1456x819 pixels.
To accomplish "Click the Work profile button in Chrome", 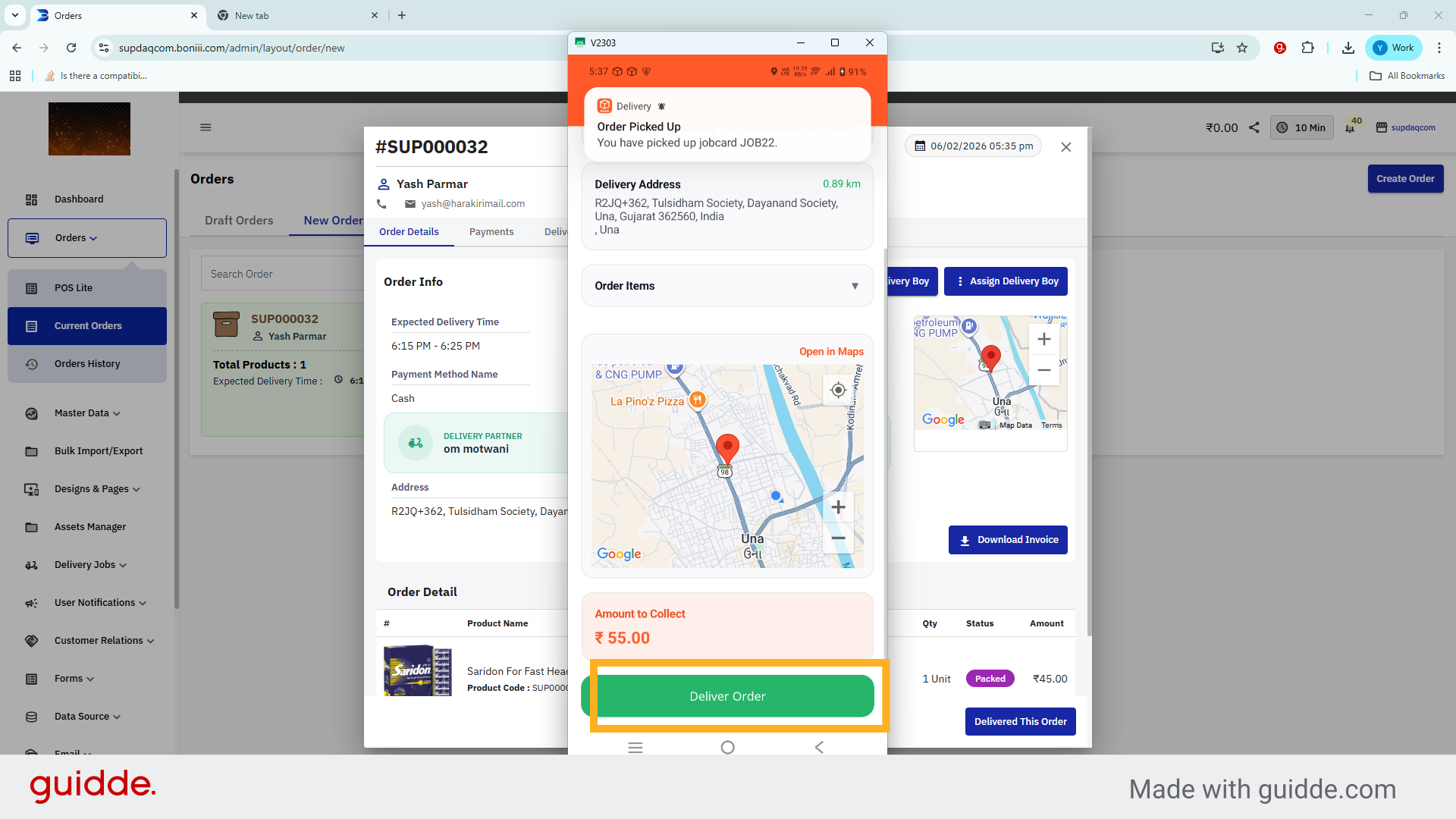I will pyautogui.click(x=1394, y=48).
